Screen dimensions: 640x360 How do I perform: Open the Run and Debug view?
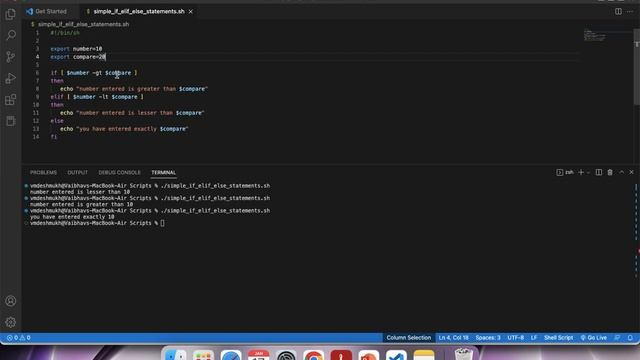tap(11, 78)
